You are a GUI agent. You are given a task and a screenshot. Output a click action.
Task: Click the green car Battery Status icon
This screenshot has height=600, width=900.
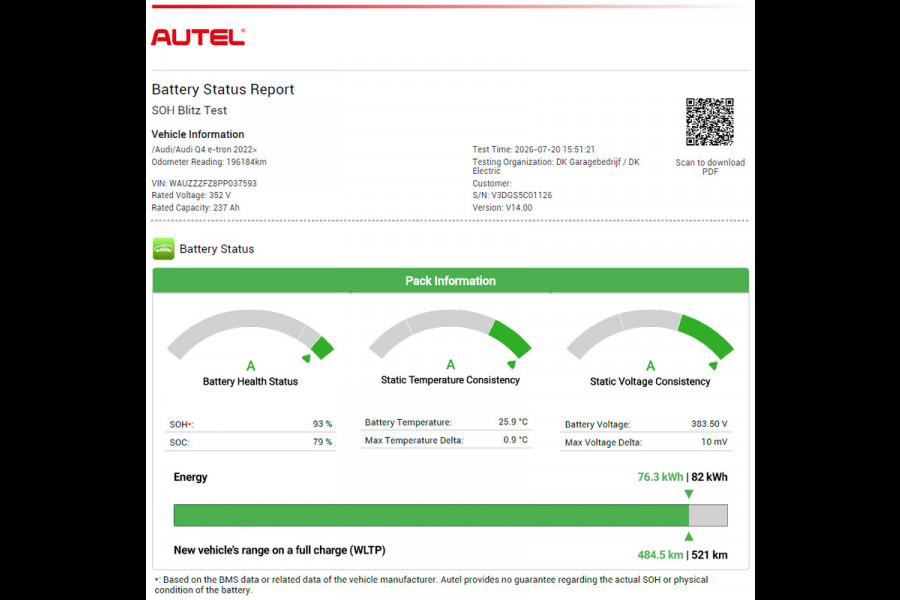click(164, 249)
